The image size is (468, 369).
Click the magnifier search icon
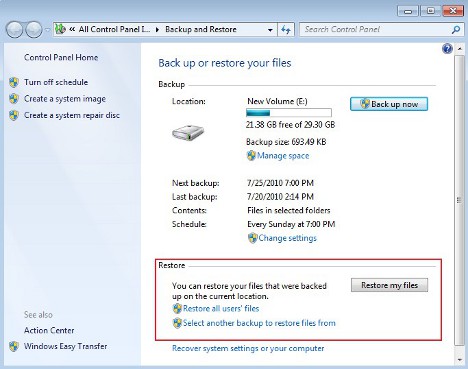[x=456, y=30]
